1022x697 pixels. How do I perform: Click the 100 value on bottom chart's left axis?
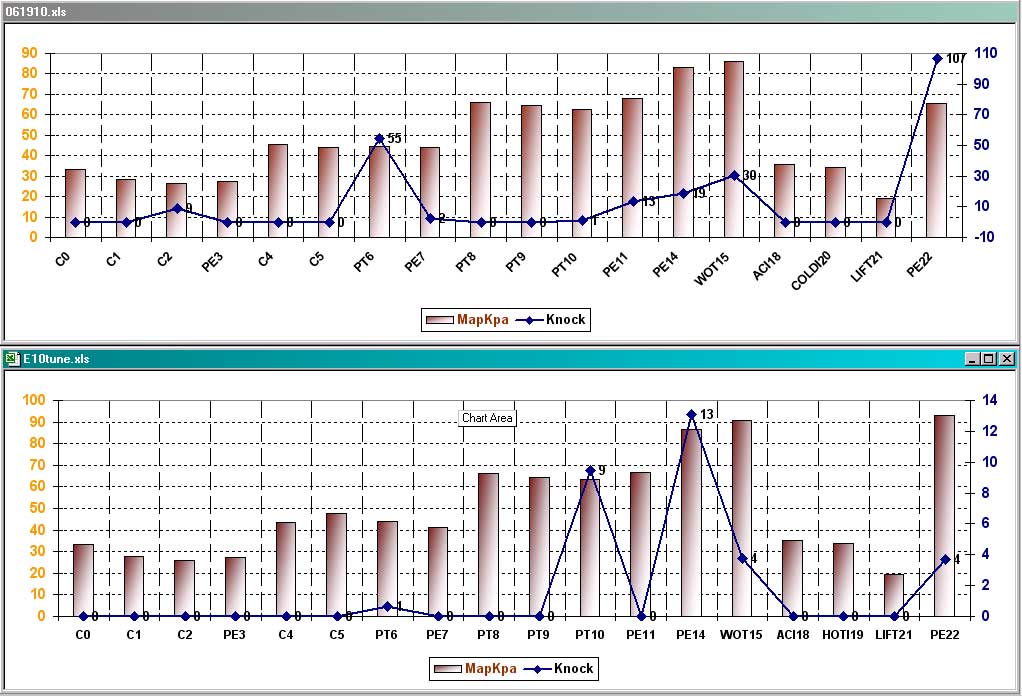click(34, 400)
